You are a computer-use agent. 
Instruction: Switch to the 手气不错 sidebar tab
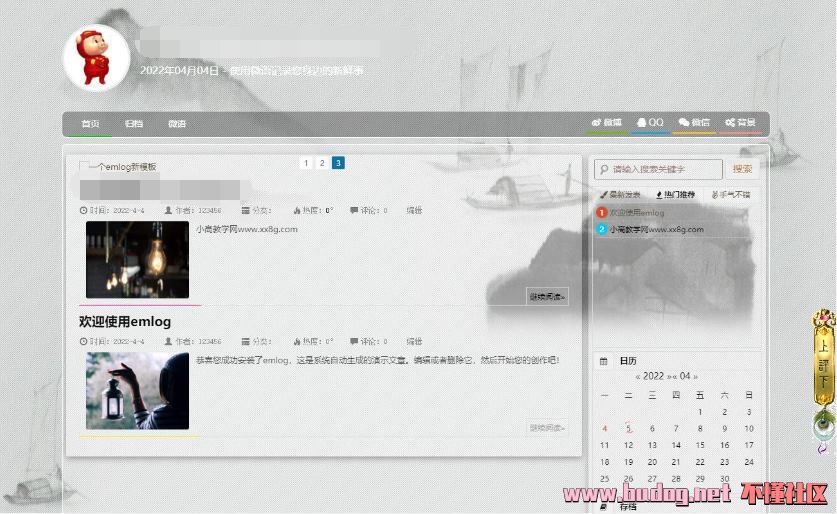coord(731,195)
